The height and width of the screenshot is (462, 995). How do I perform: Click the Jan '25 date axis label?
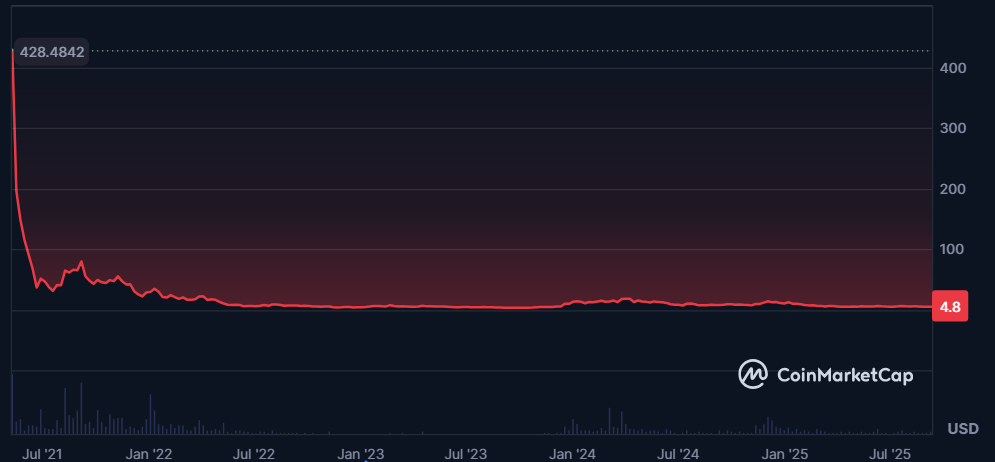[x=784, y=454]
